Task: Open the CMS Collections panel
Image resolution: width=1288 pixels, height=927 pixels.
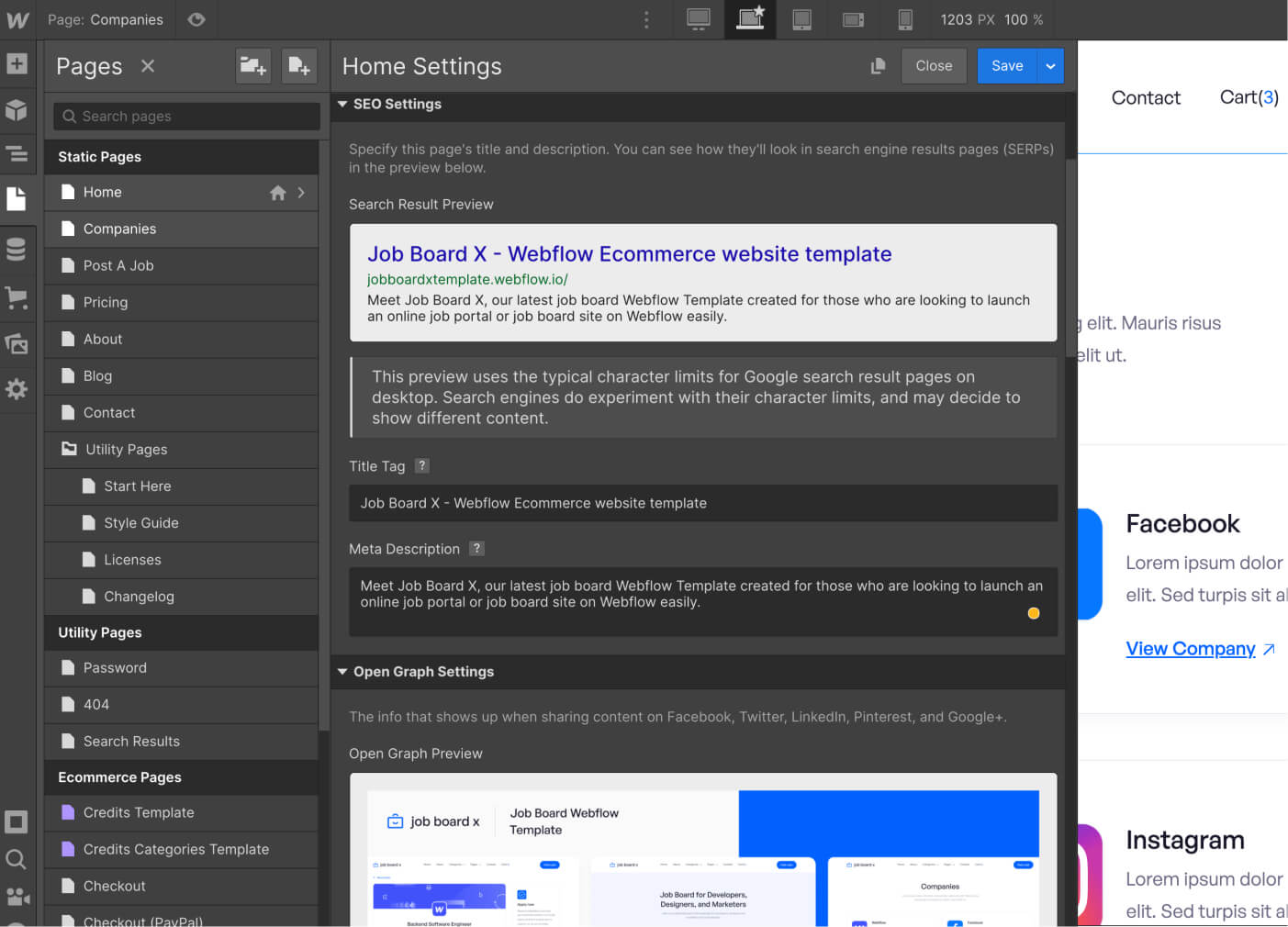Action: coord(17,248)
